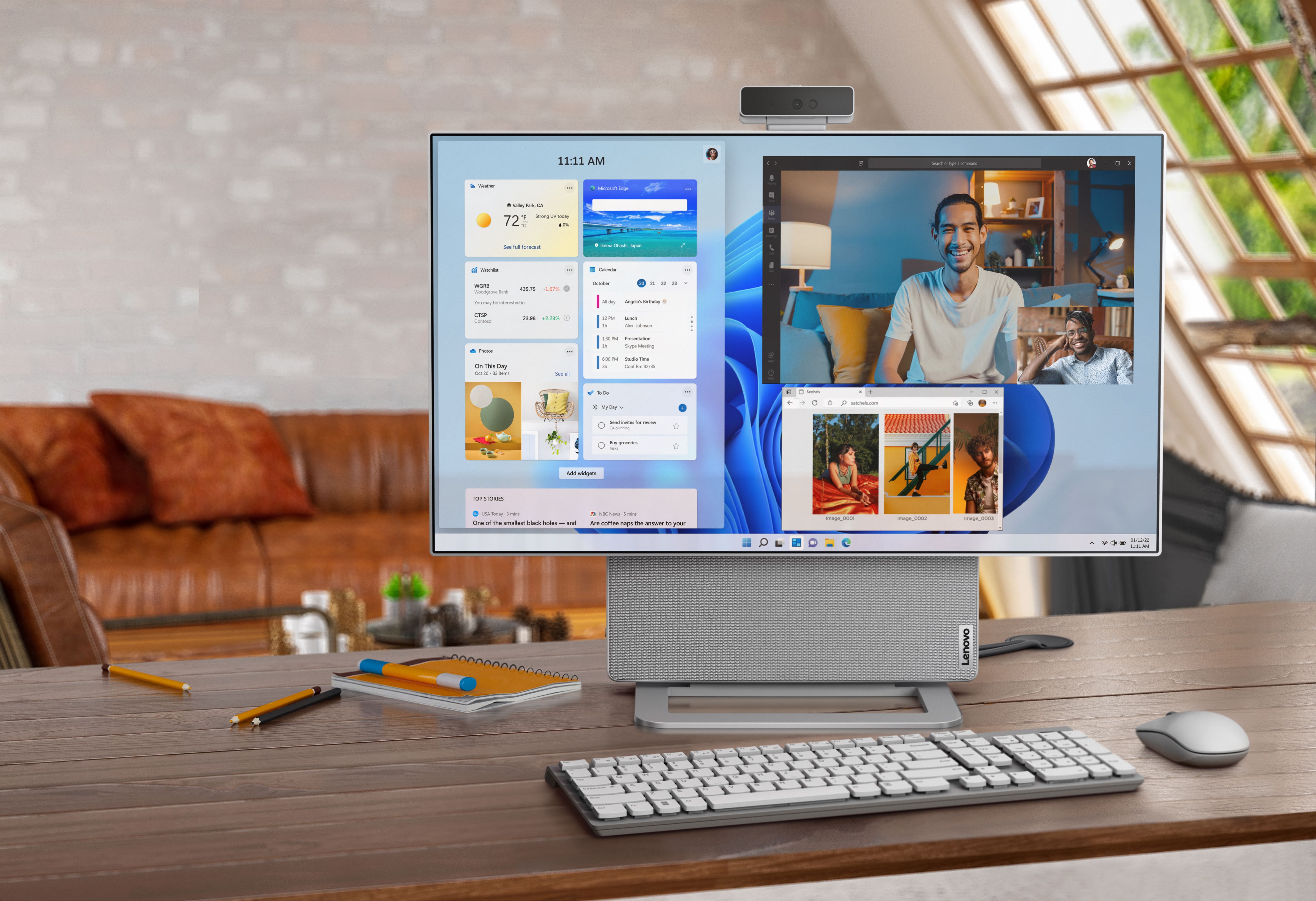
Task: Toggle Buy groceries task checkbox
Action: tap(601, 447)
